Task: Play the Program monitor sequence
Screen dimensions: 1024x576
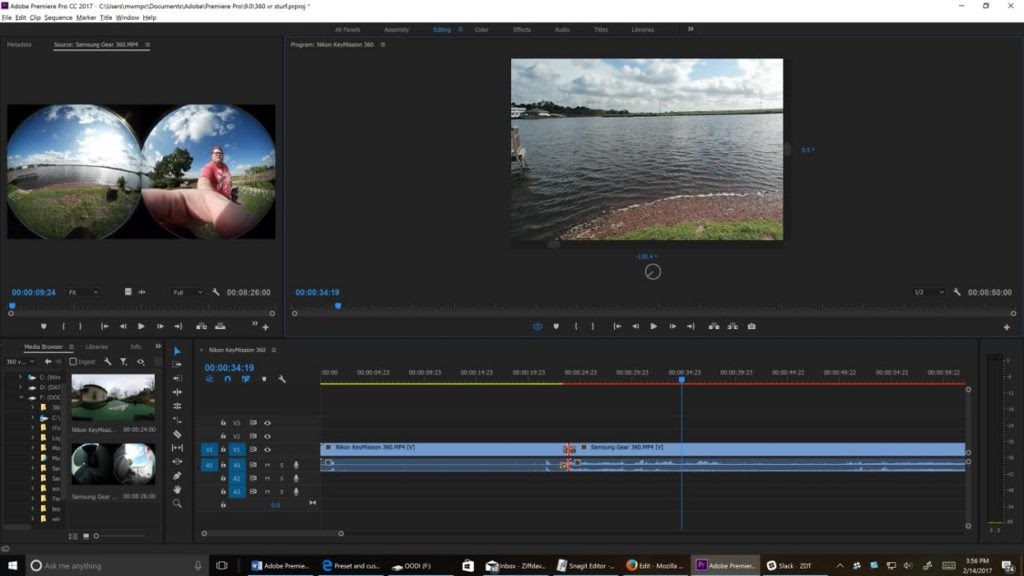Action: 654,326
